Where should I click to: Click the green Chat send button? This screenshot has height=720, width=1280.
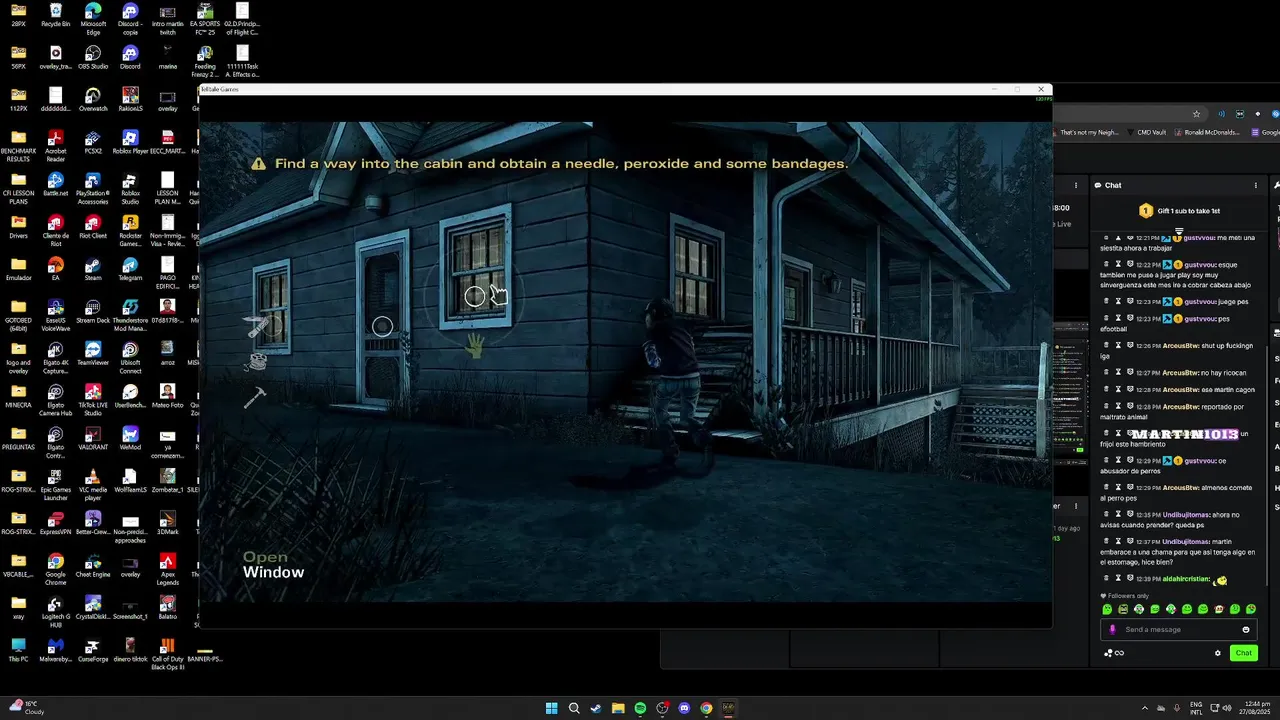point(1243,653)
